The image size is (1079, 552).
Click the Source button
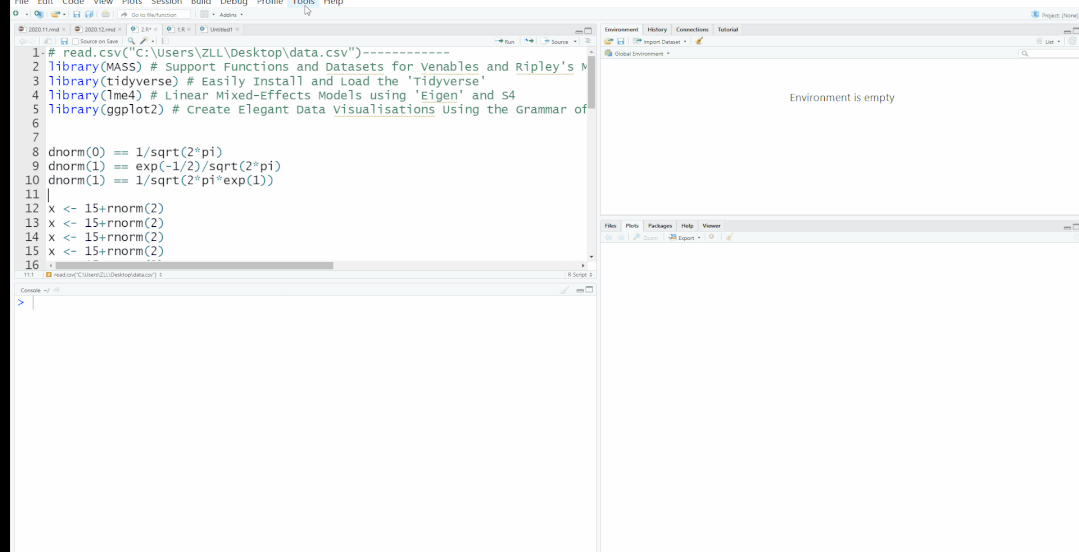556,42
